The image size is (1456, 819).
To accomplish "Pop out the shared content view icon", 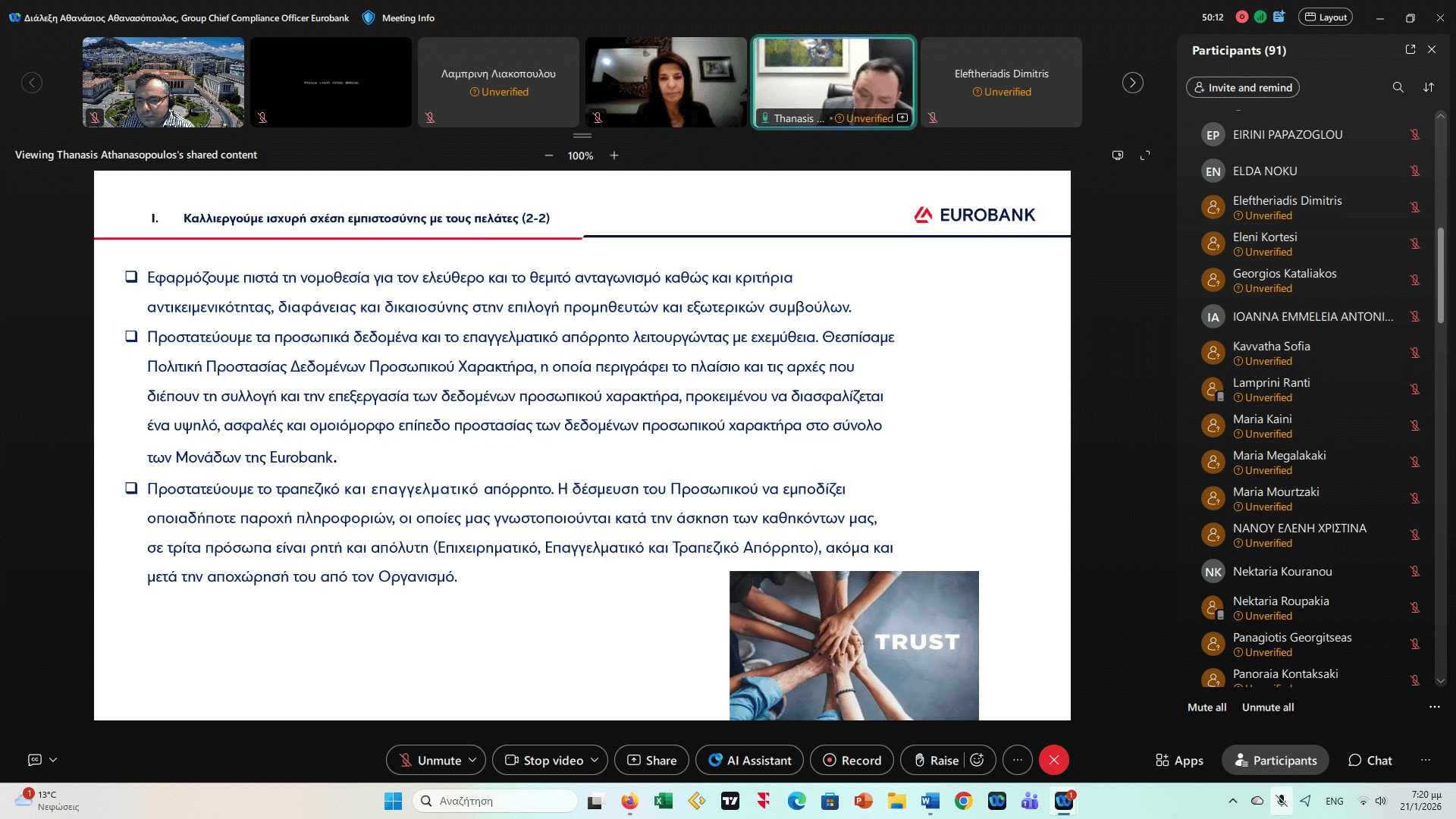I will pyautogui.click(x=1118, y=155).
